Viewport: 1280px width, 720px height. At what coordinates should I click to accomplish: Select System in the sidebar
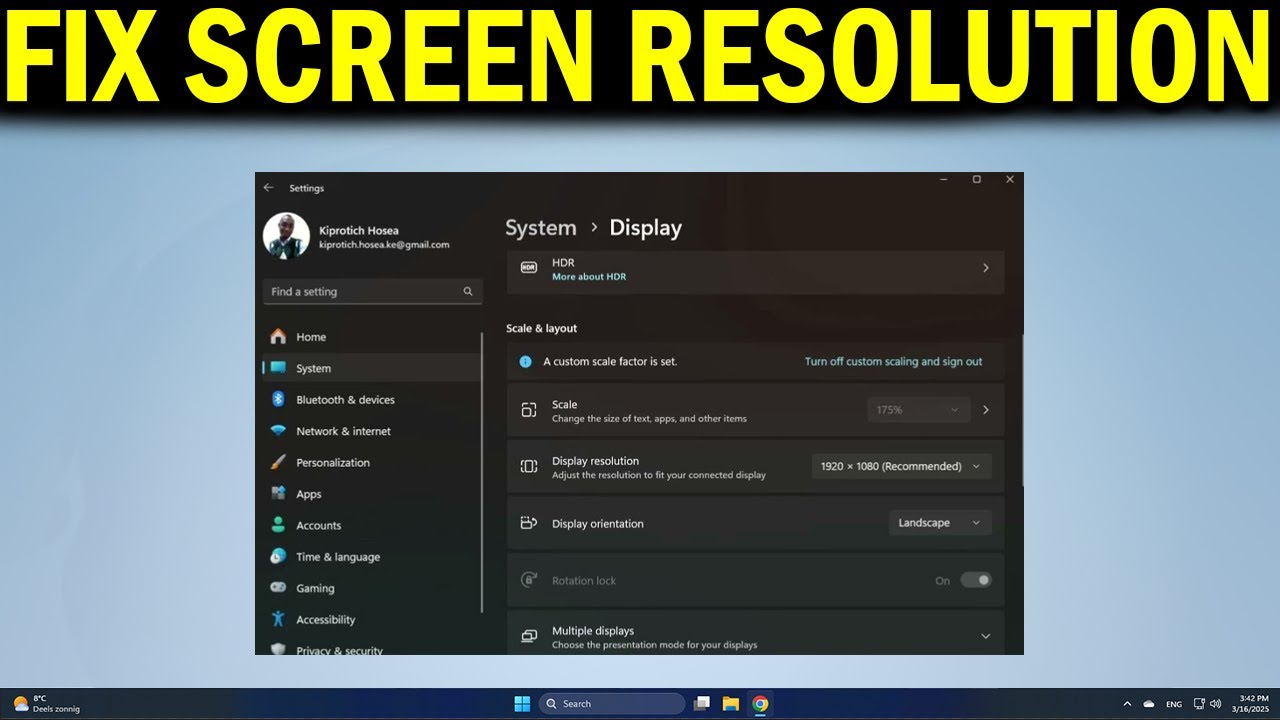(x=371, y=368)
